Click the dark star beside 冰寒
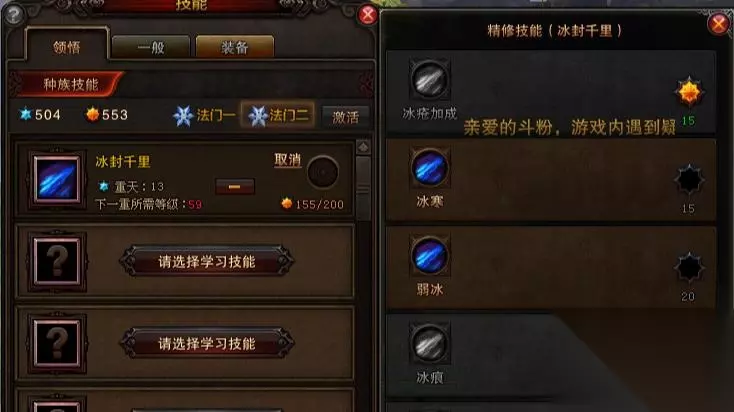The height and width of the screenshot is (412, 734). 689,179
